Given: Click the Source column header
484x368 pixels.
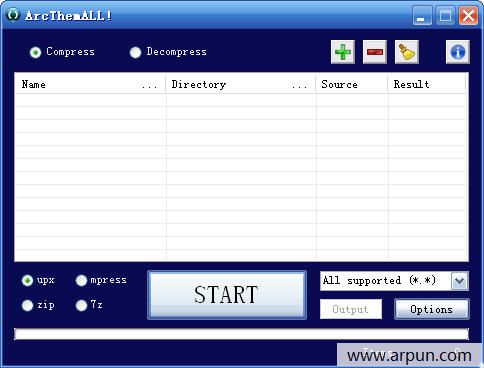Looking at the screenshot, I should 352,84.
